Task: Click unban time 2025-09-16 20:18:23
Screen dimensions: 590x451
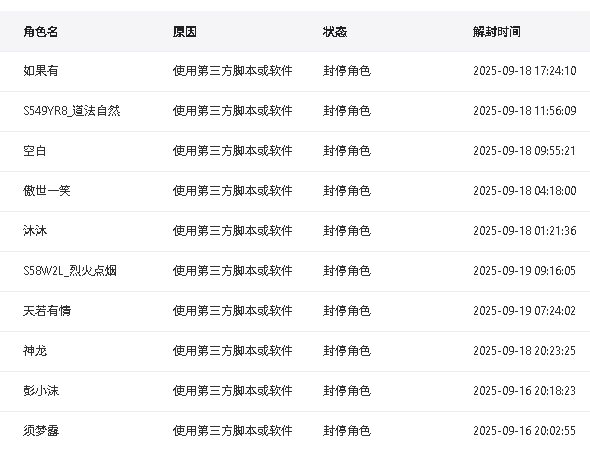Action: pos(525,391)
